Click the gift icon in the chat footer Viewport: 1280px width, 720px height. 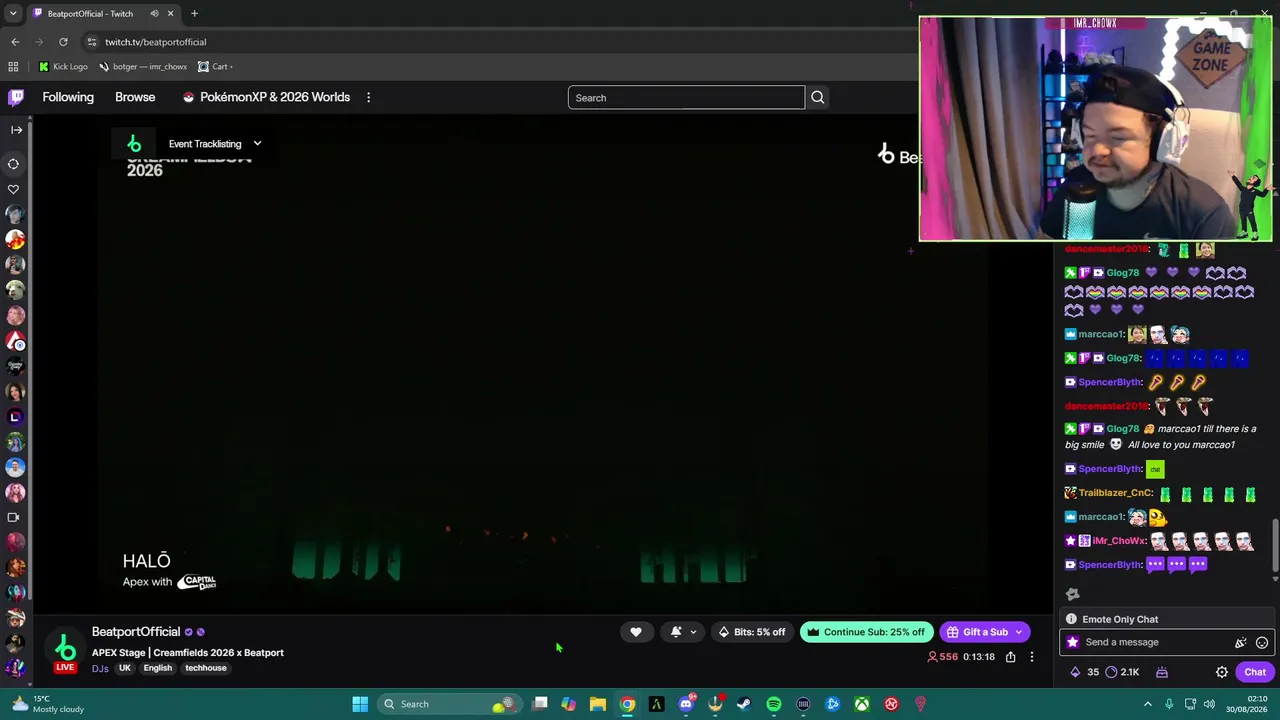[1162, 672]
